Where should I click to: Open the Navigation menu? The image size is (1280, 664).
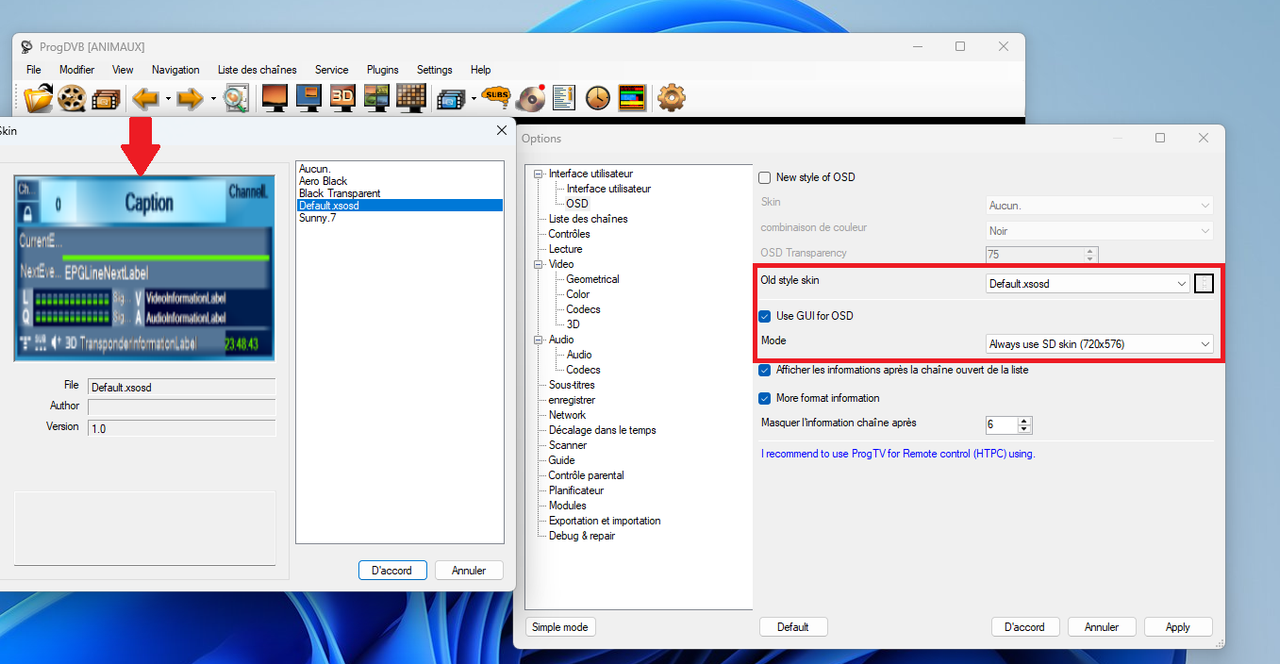click(176, 70)
